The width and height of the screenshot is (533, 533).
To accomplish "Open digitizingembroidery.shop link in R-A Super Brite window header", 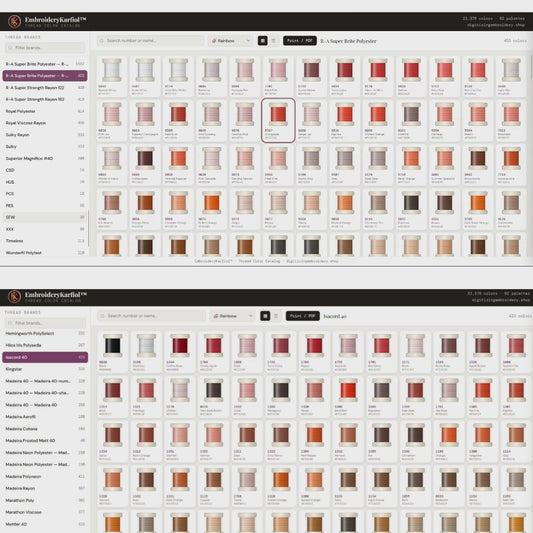I will [496, 25].
